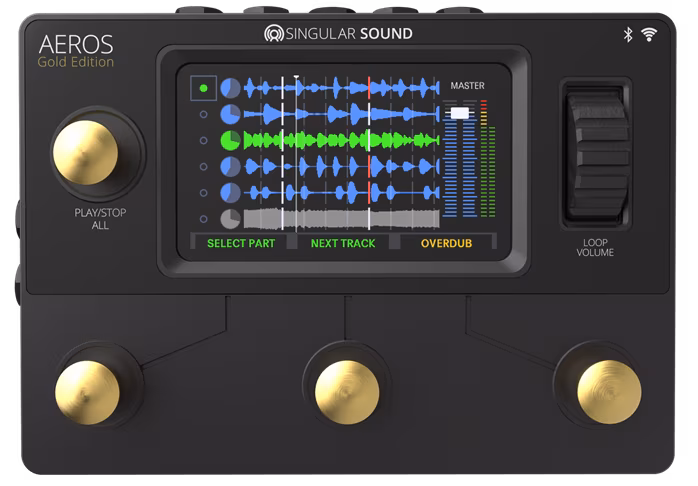Viewport: 698px width, 486px height.
Task: Click the Gold Edition text
Action: [x=76, y=62]
